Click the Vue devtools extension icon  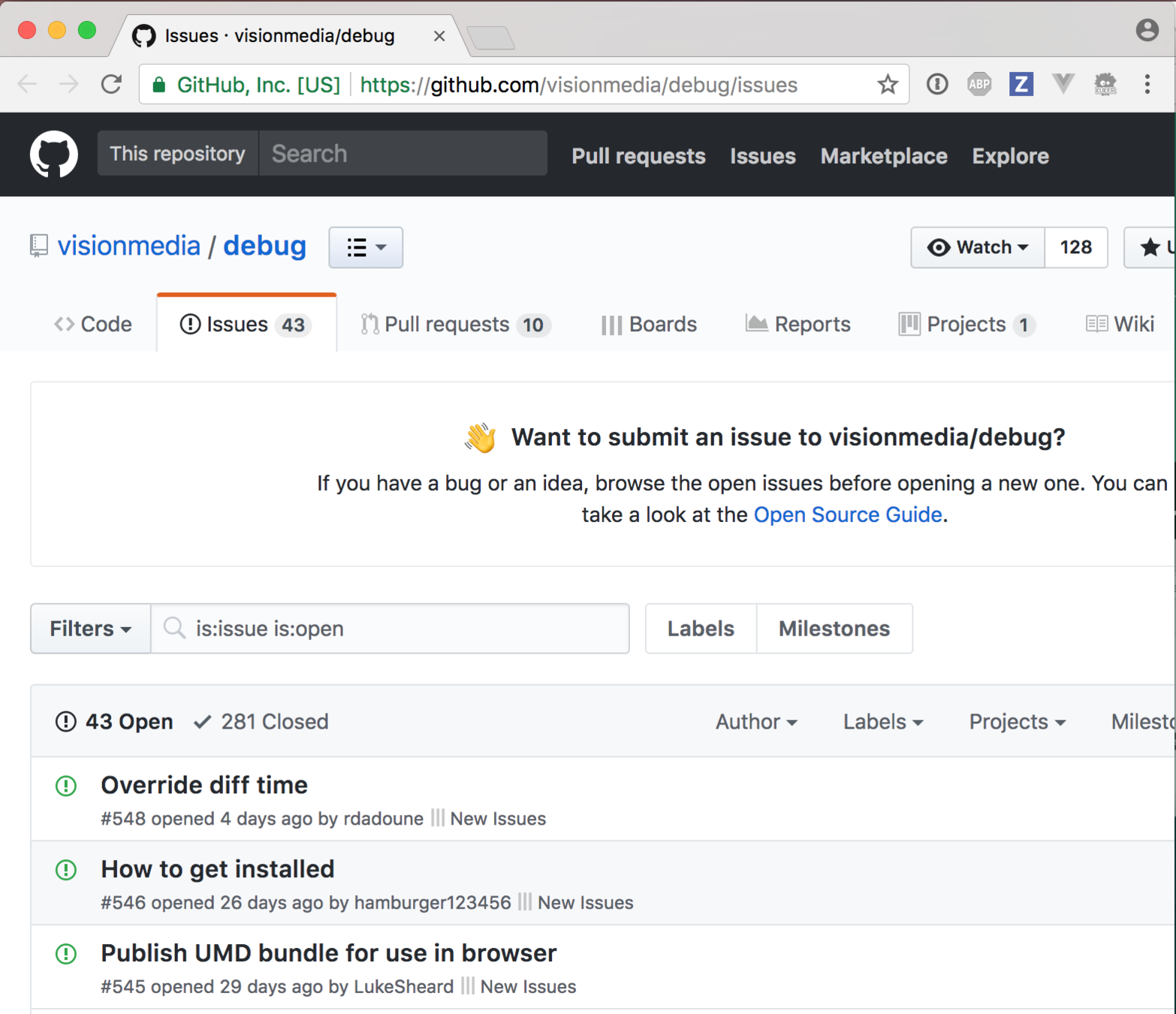tap(1063, 83)
